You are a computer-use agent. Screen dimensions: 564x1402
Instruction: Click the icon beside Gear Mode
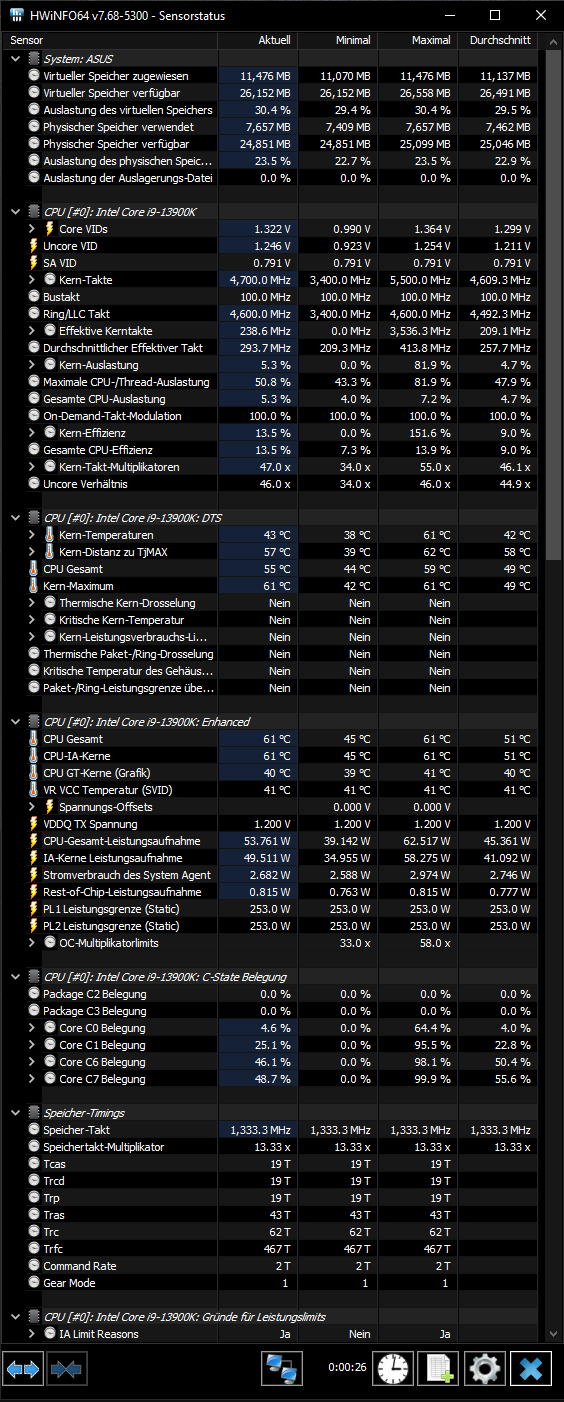[x=34, y=1283]
